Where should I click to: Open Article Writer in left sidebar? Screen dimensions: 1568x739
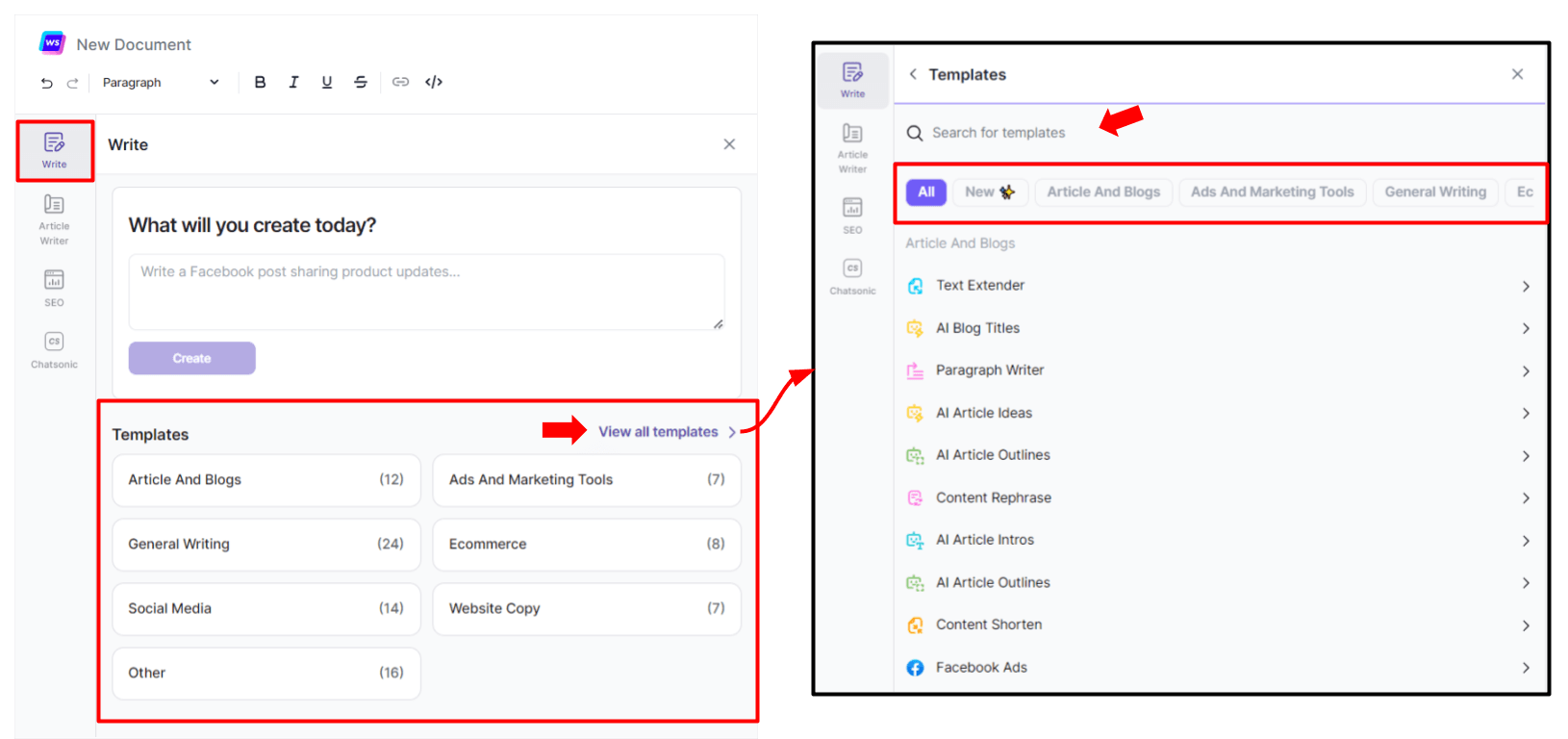(54, 219)
